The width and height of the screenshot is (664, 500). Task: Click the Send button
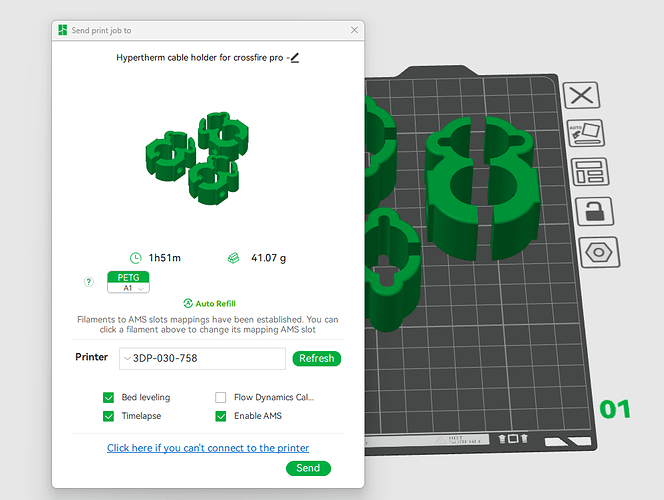click(308, 468)
